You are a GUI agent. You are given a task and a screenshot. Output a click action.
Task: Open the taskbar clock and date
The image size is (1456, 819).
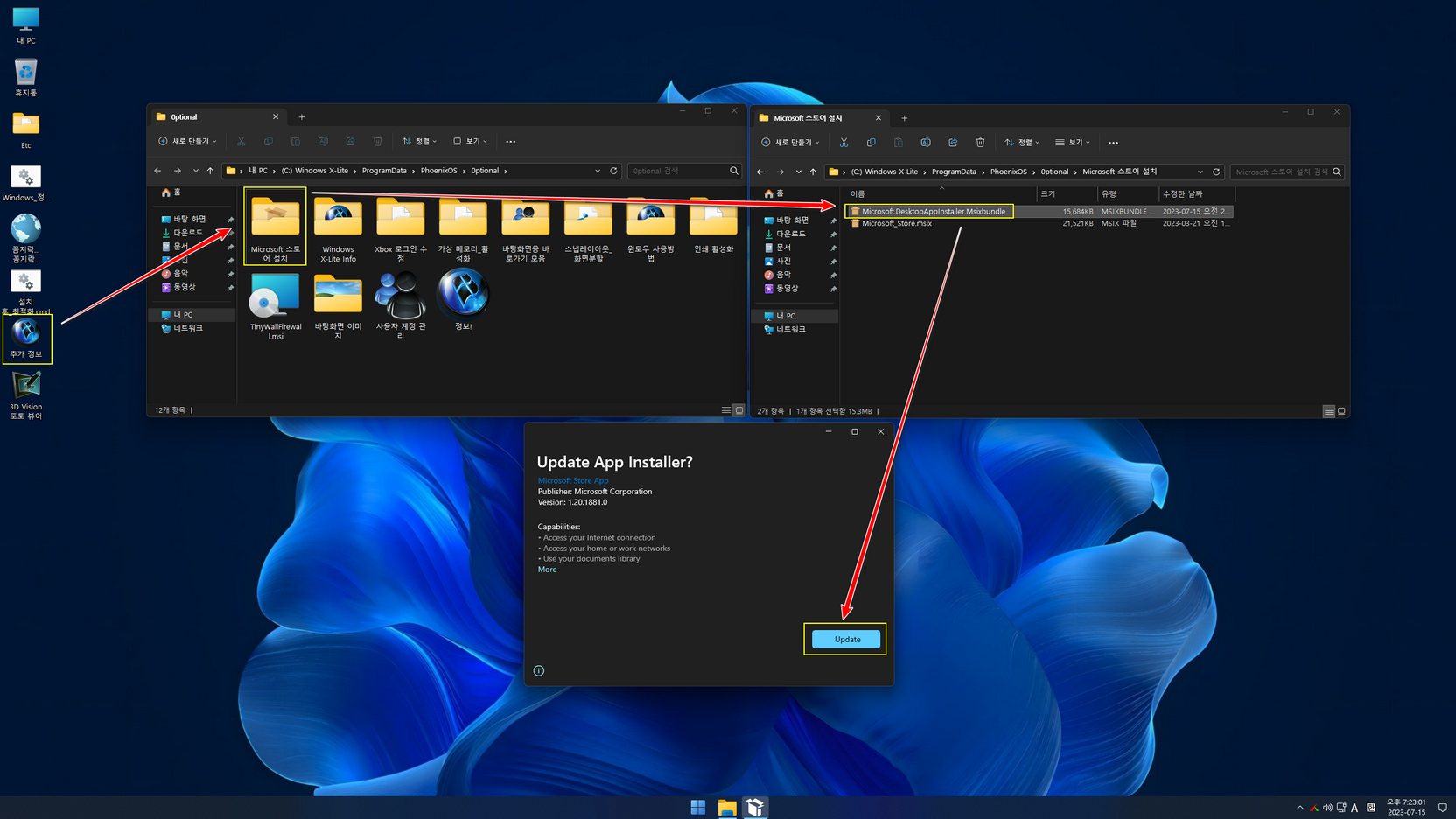1406,807
